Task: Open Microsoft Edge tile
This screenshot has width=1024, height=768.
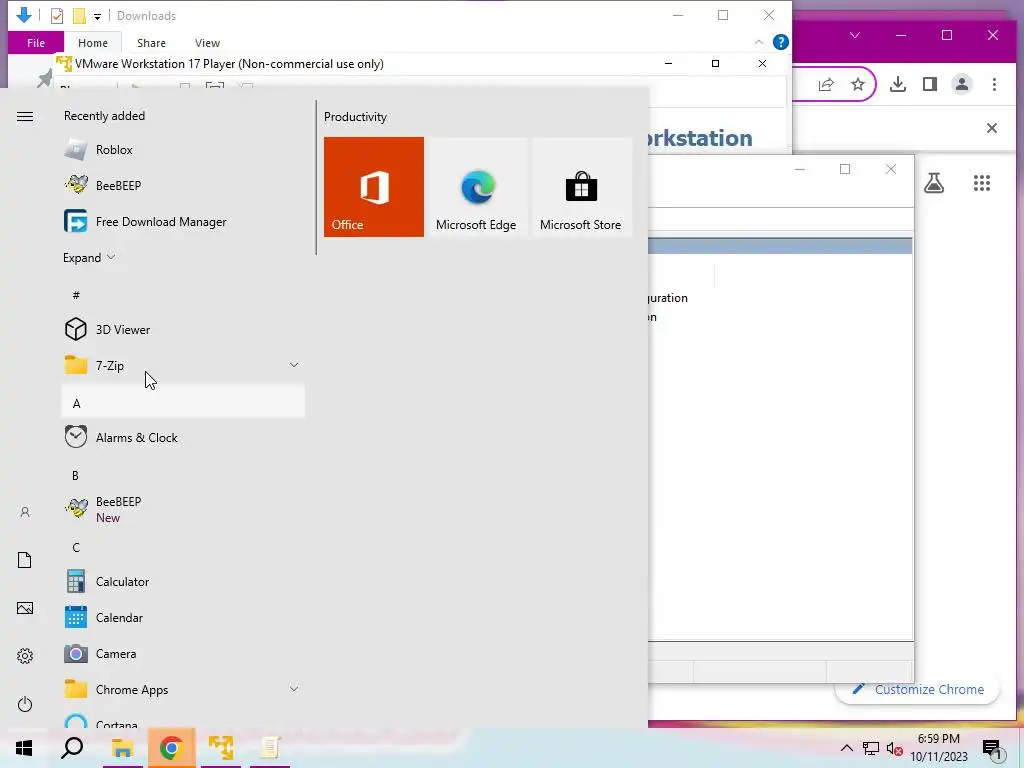Action: 476,187
